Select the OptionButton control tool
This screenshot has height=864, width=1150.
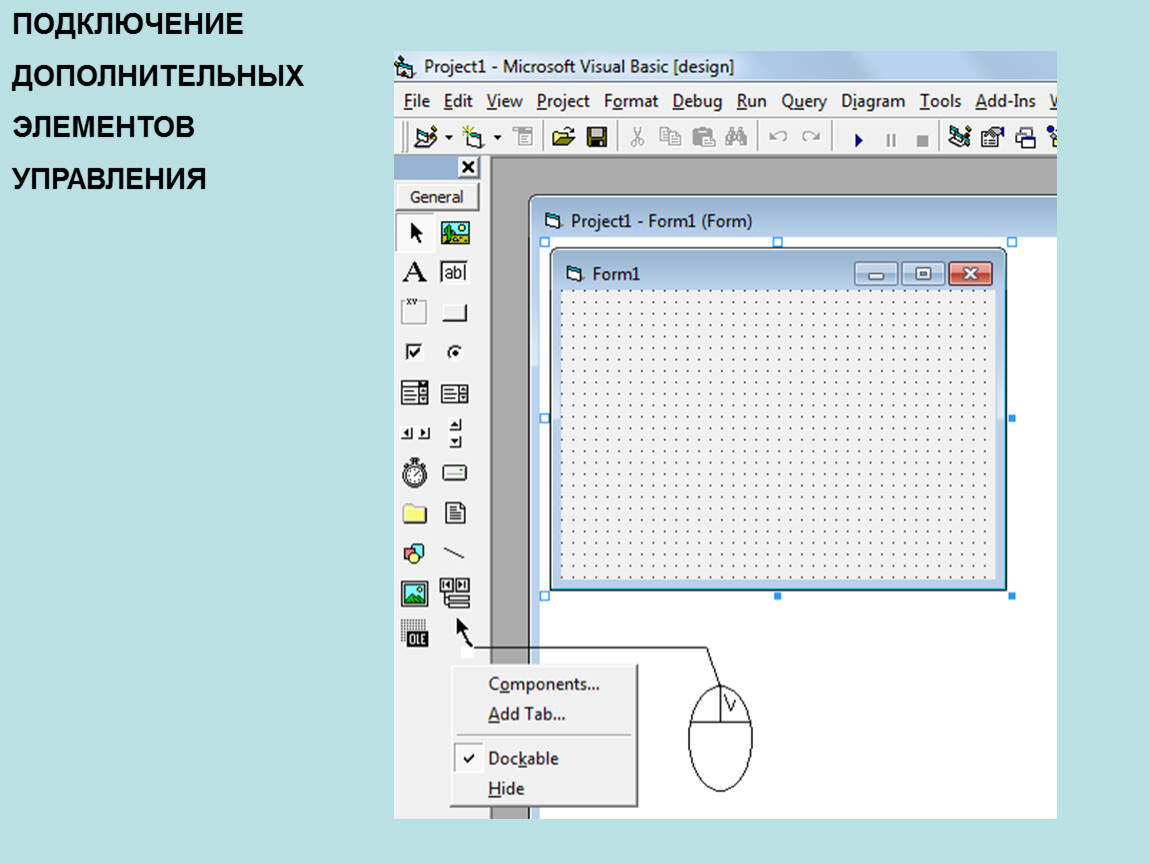[455, 352]
